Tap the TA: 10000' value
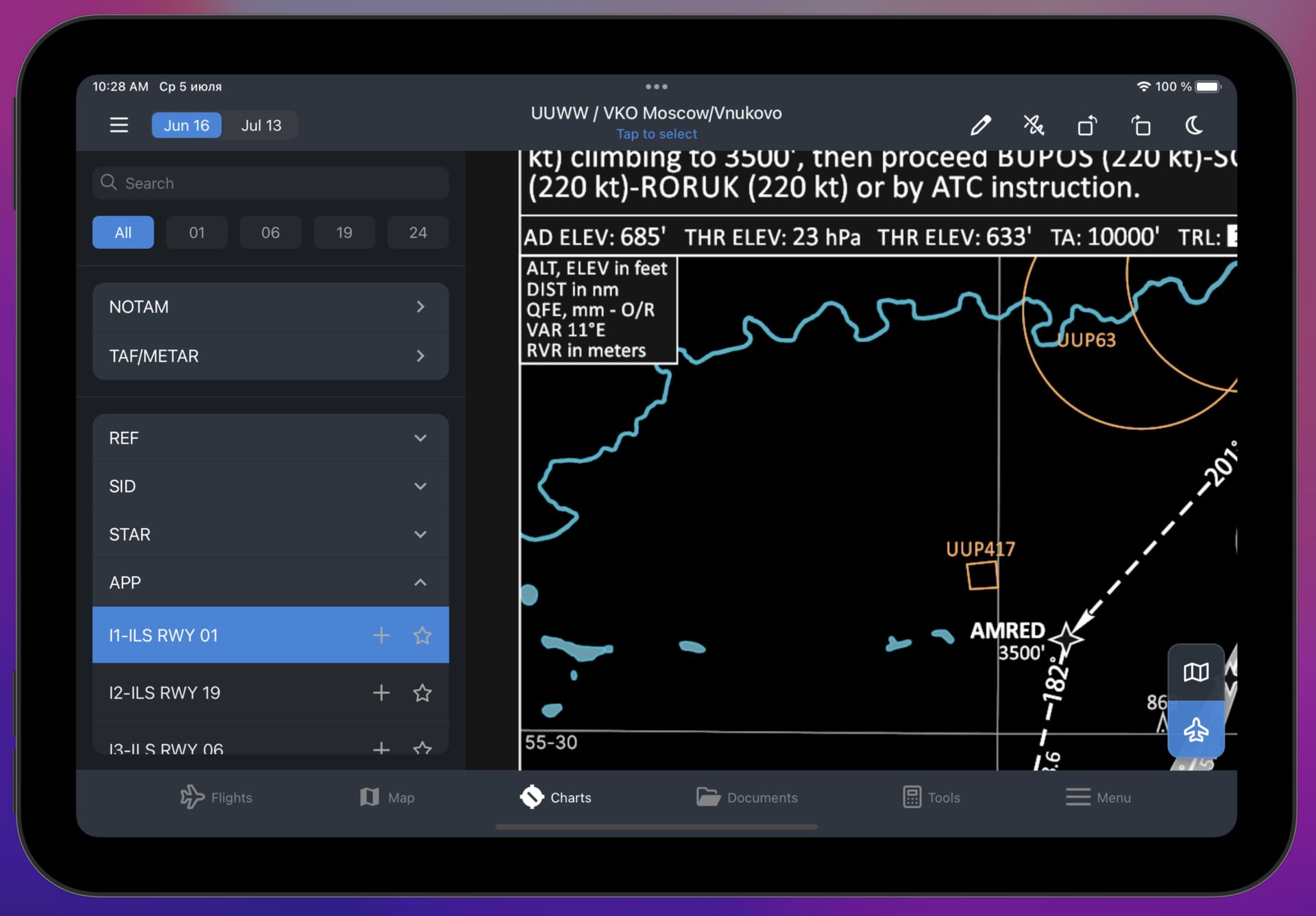 point(1105,237)
